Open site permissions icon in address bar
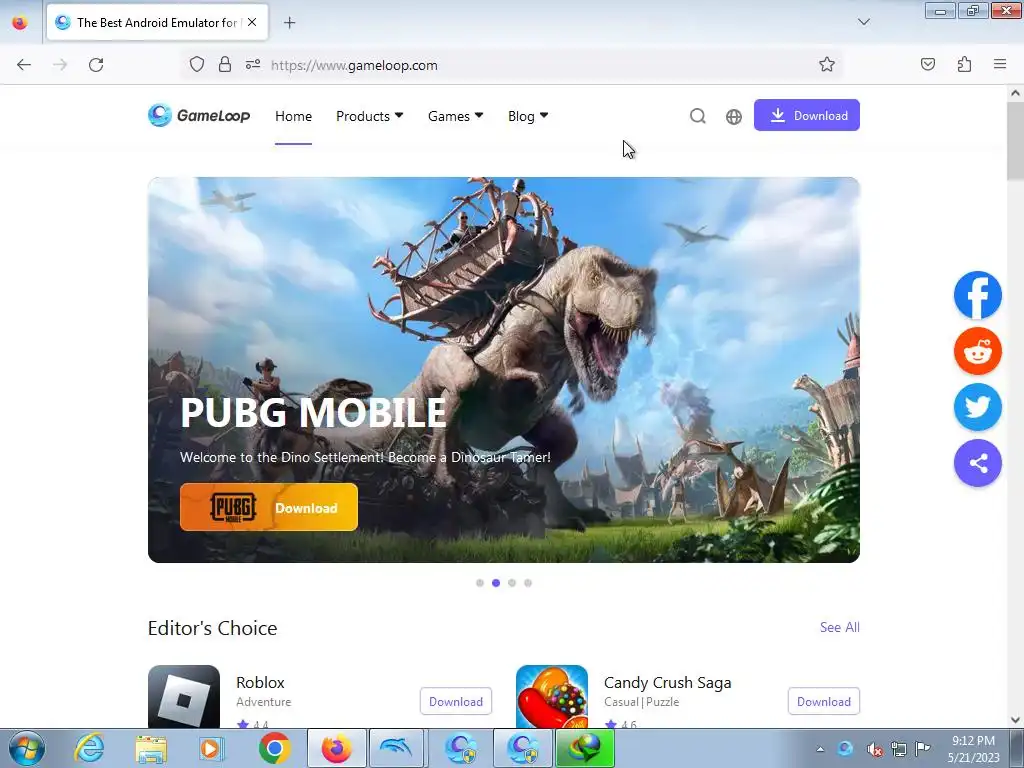The height and width of the screenshot is (768, 1024). (253, 64)
